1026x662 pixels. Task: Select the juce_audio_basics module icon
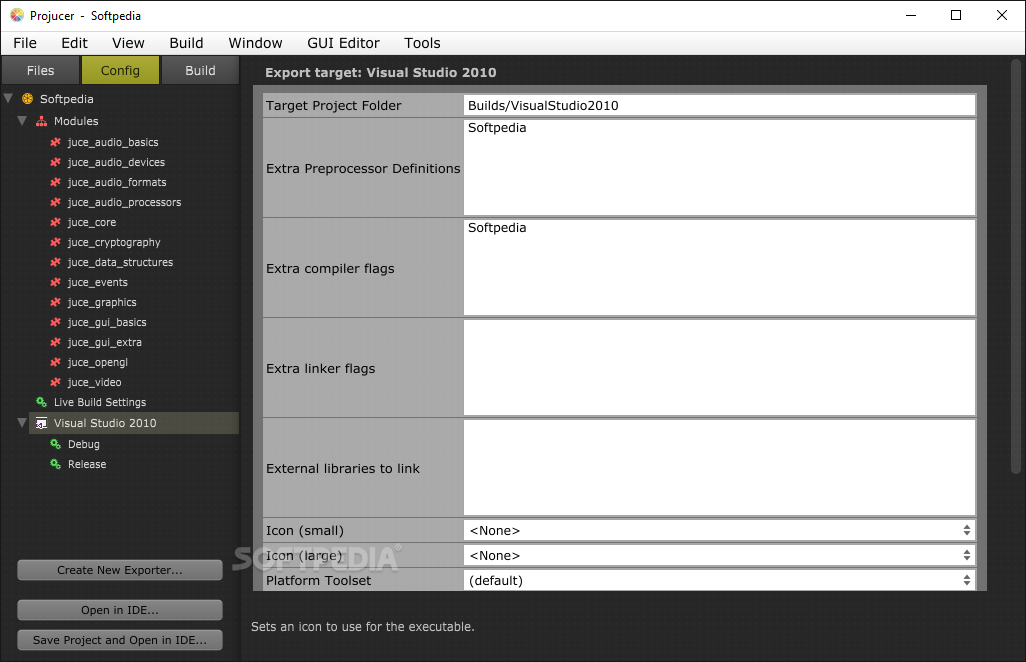tap(56, 142)
